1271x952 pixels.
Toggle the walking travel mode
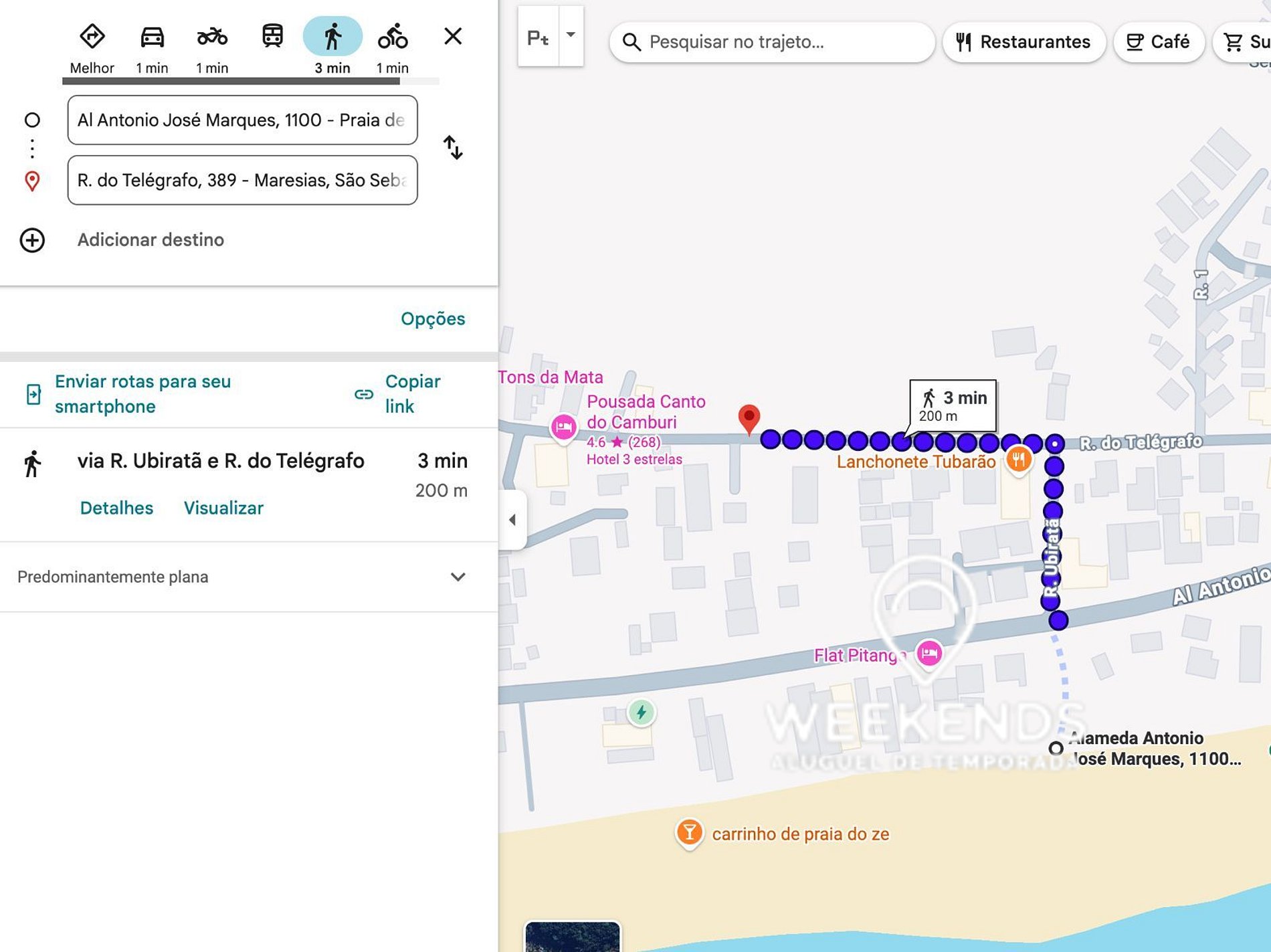click(332, 37)
